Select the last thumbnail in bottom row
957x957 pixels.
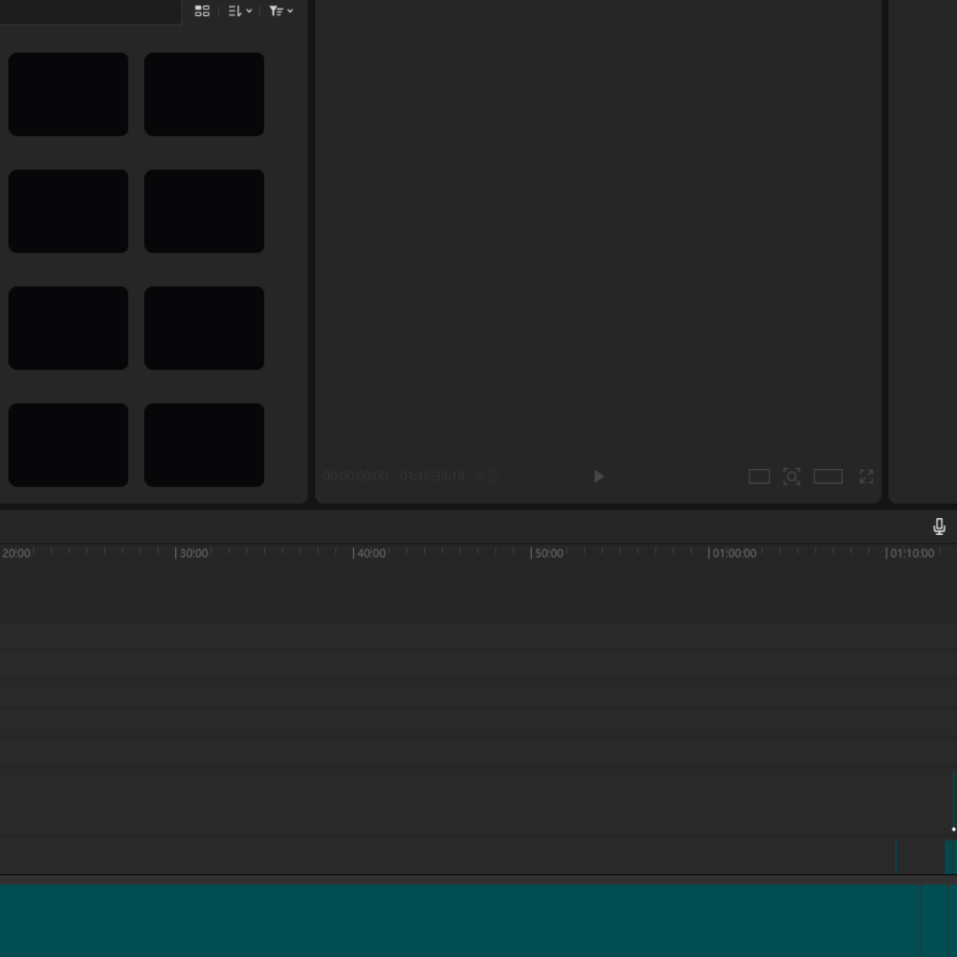pyautogui.click(x=204, y=444)
